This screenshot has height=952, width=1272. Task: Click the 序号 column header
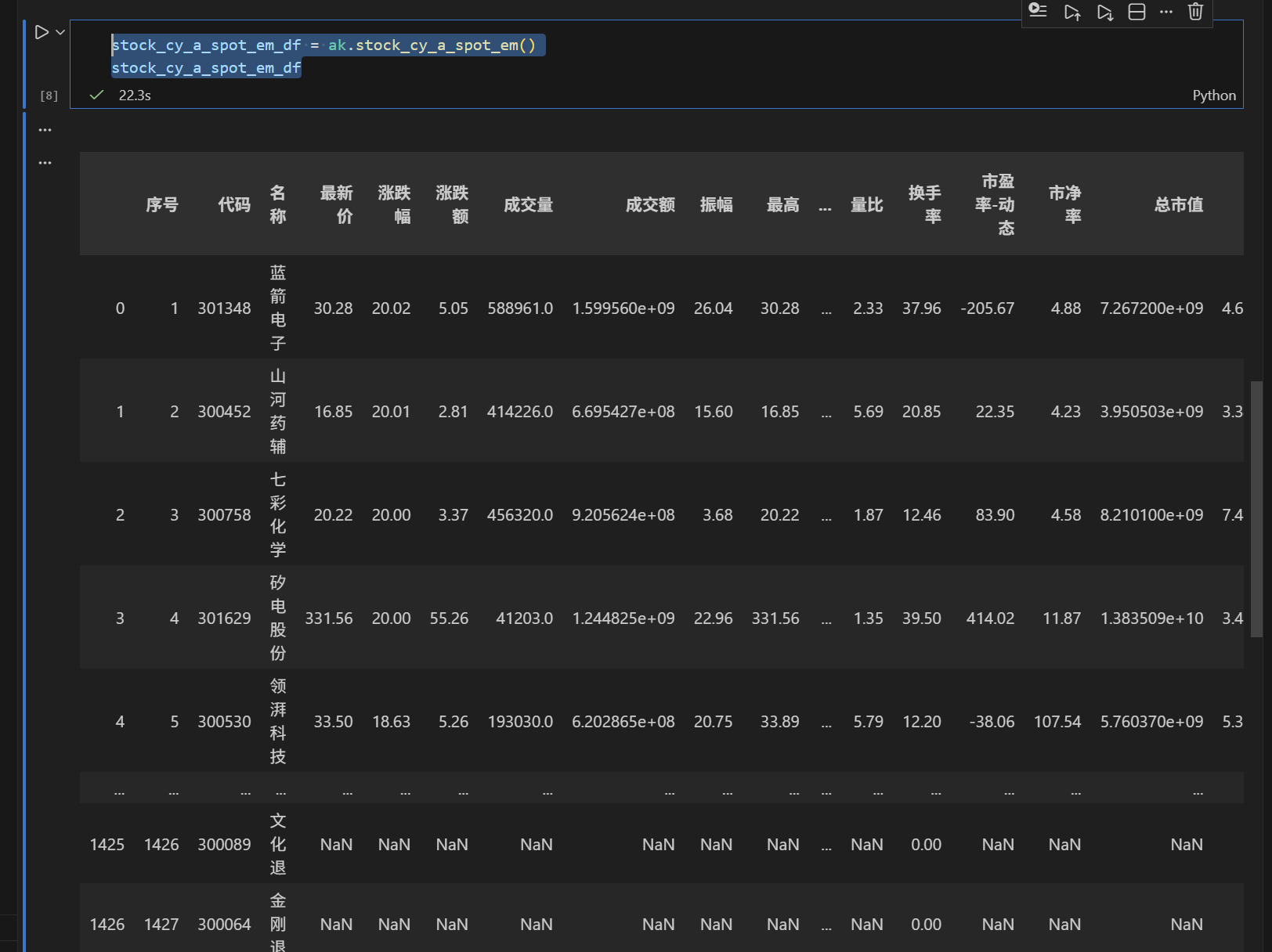pyautogui.click(x=162, y=204)
